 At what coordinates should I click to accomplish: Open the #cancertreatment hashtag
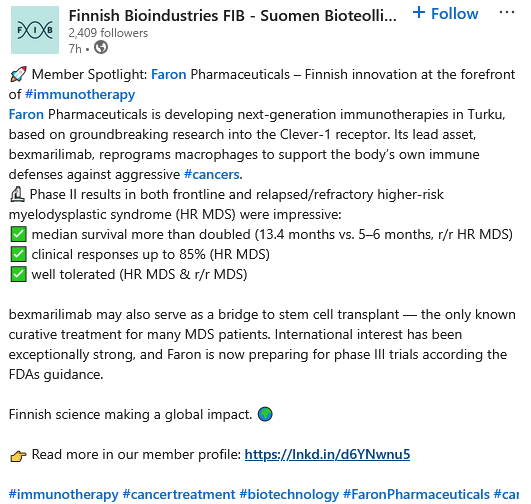tap(179, 494)
